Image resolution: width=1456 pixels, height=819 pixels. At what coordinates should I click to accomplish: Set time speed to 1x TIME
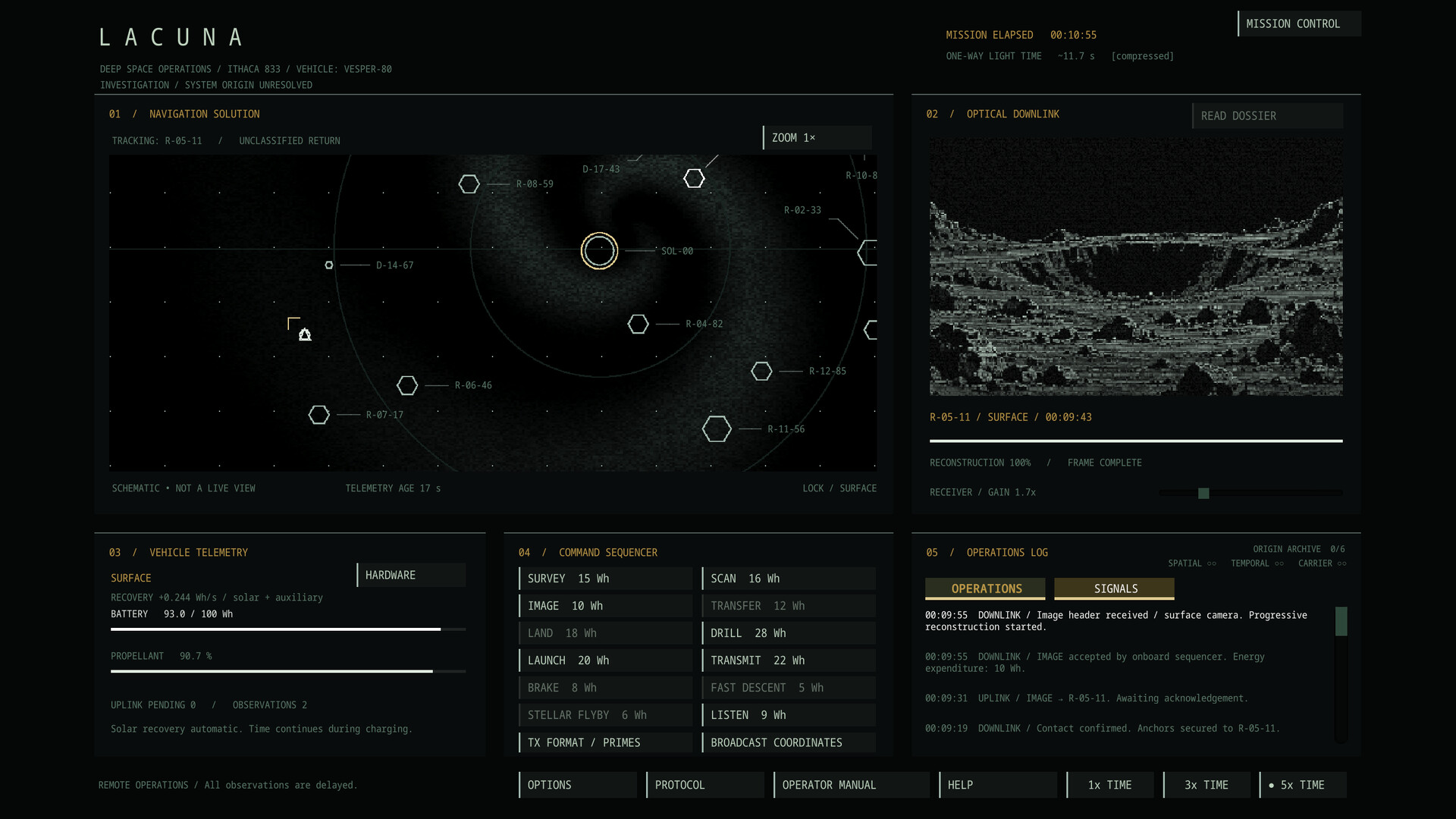tap(1110, 785)
